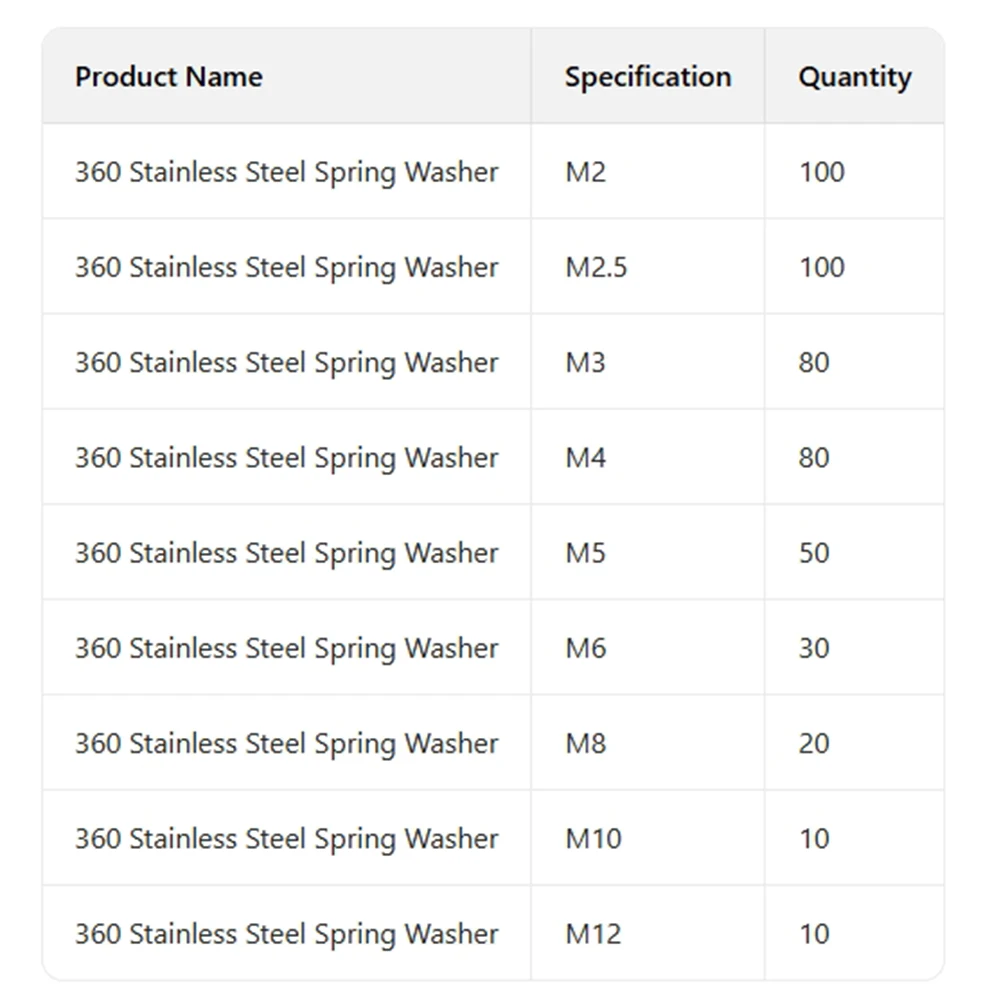Viewport: 1001px width, 1001px height.
Task: Click the M3 specification cell
Action: (x=586, y=362)
